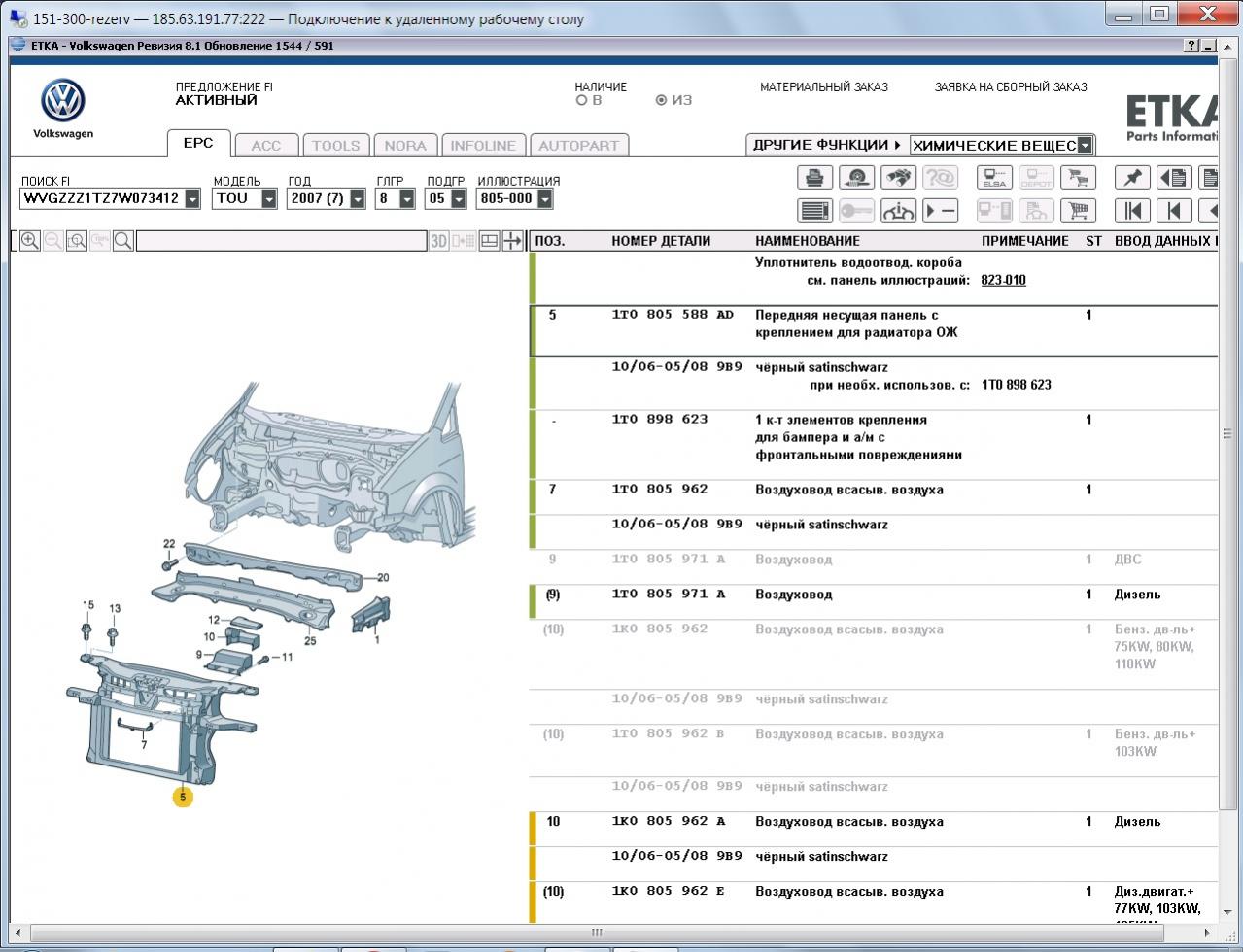Viewport: 1243px width, 952px height.
Task: Select part number 1K0 805 962 A
Action: (x=669, y=822)
